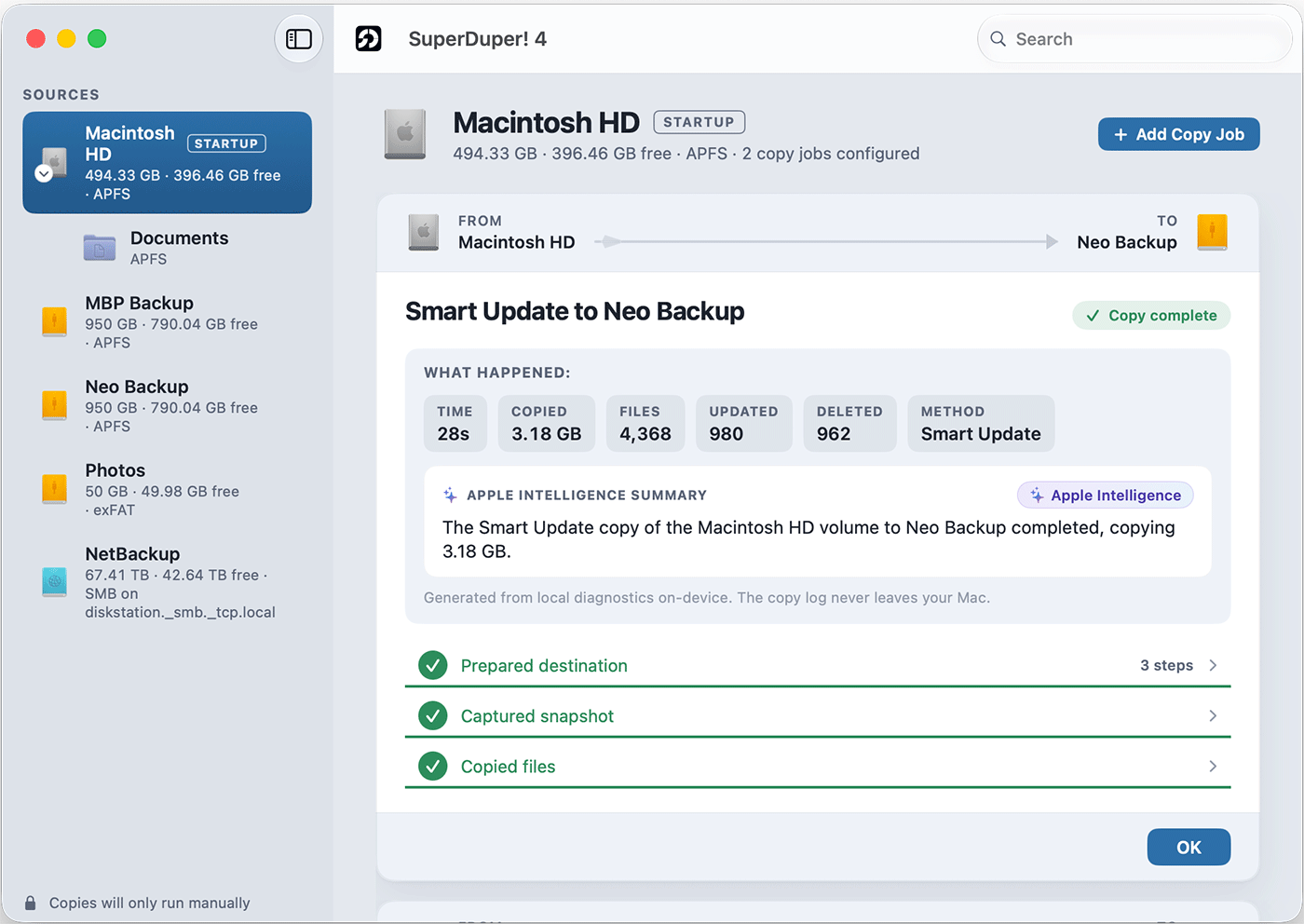Click the "Smart Update to Neo Backup" heading

click(575, 311)
